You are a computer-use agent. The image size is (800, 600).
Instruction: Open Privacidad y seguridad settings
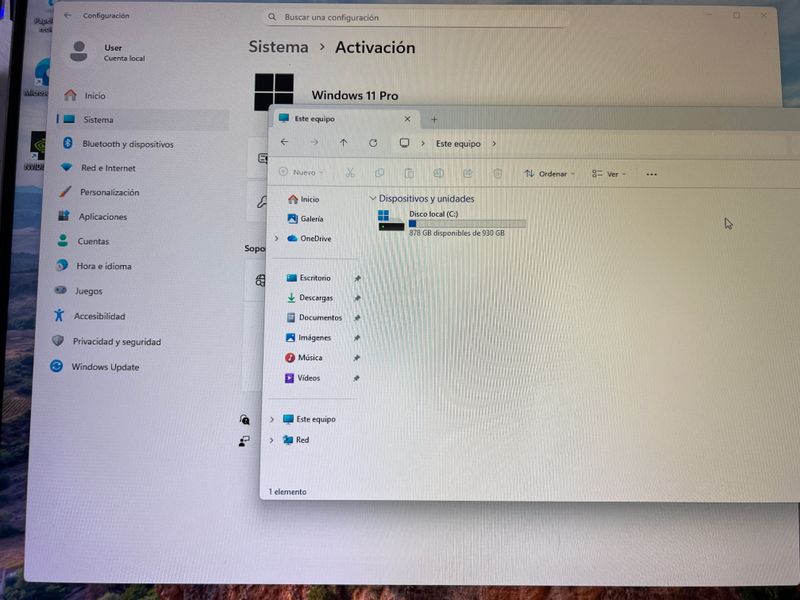click(106, 341)
